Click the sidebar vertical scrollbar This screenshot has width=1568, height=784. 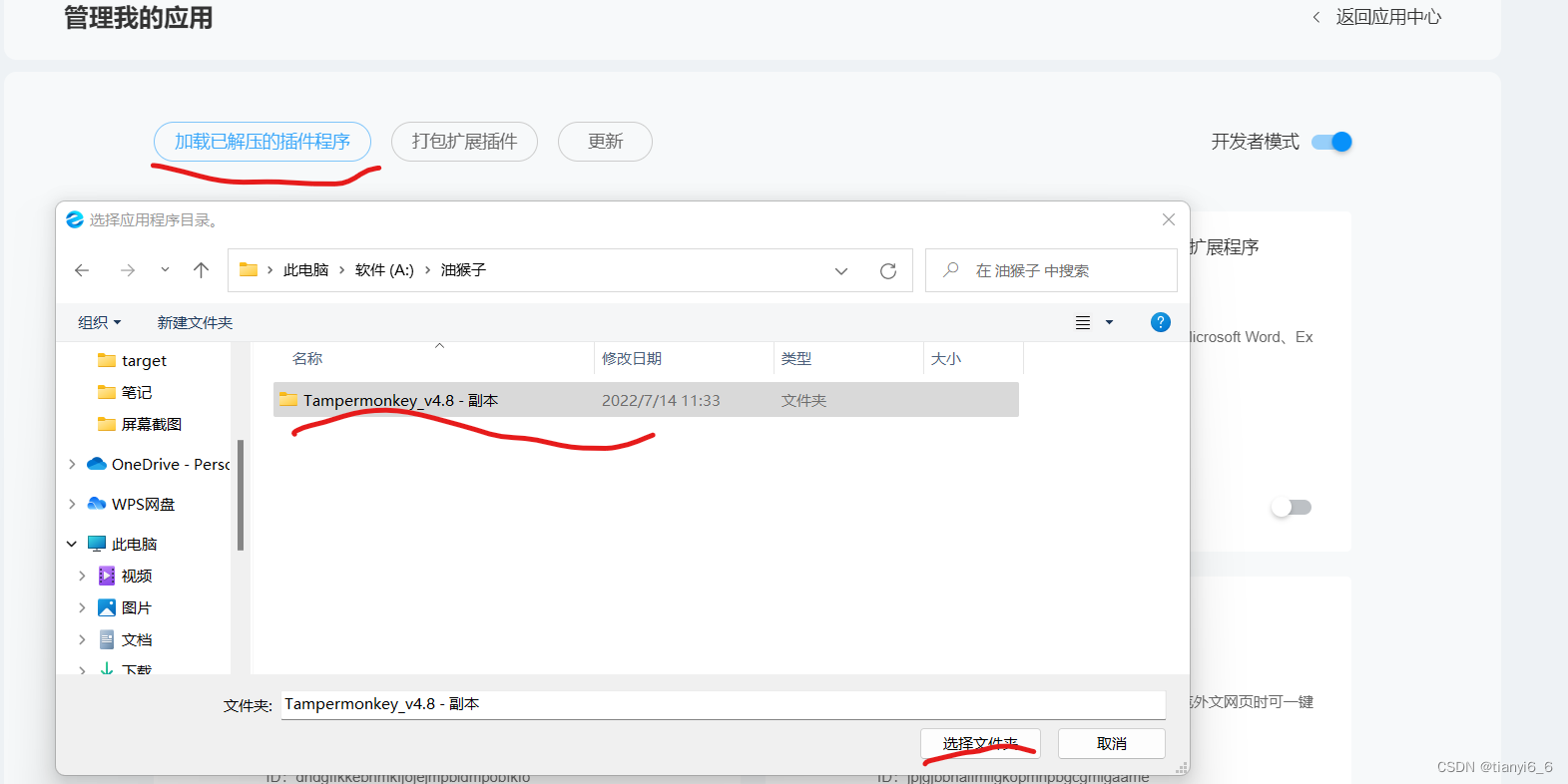point(241,495)
